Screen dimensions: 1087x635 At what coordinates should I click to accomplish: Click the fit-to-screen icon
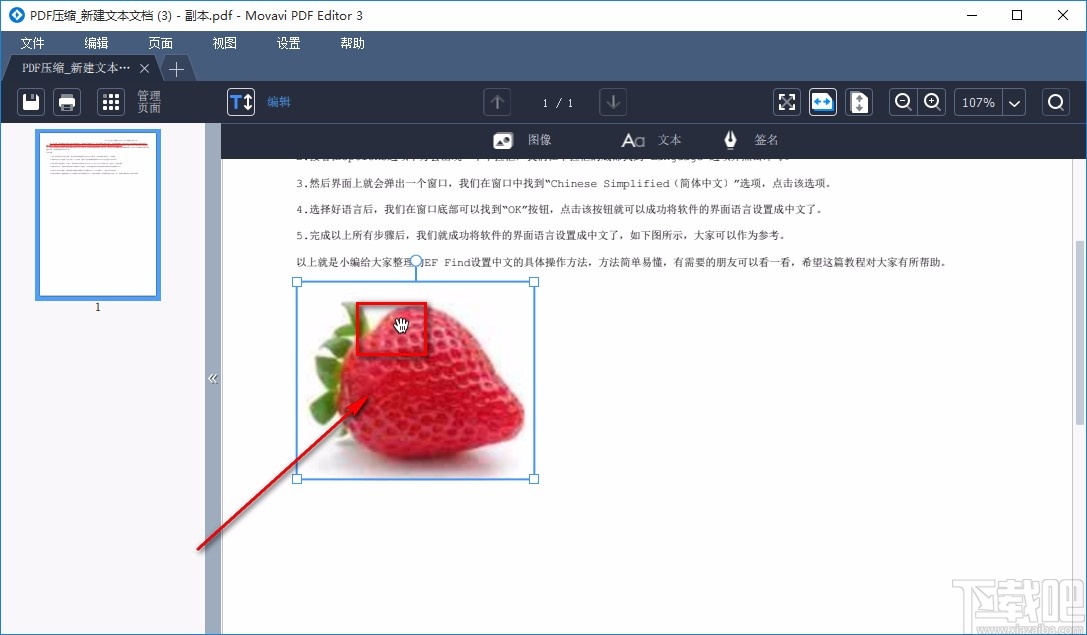[x=786, y=101]
